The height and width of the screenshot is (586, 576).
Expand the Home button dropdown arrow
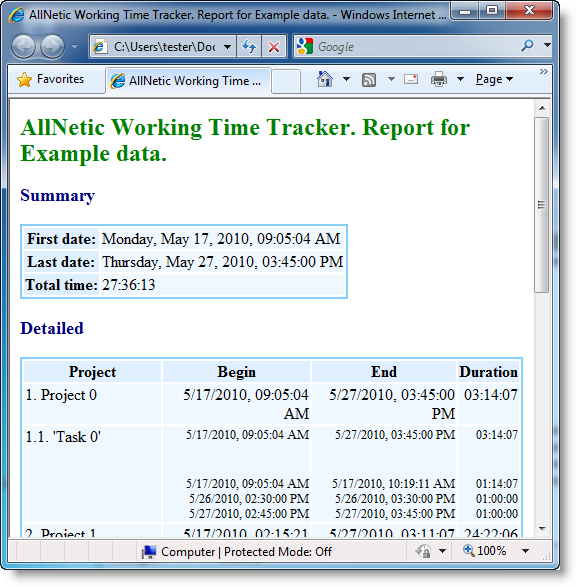[x=346, y=79]
